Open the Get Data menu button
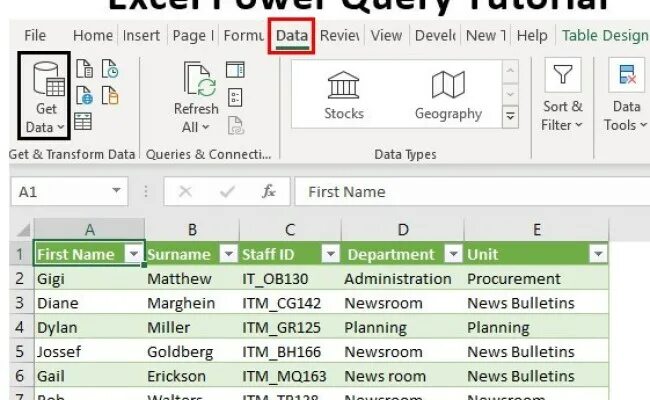Image resolution: width=650 pixels, height=400 pixels. pos(44,96)
